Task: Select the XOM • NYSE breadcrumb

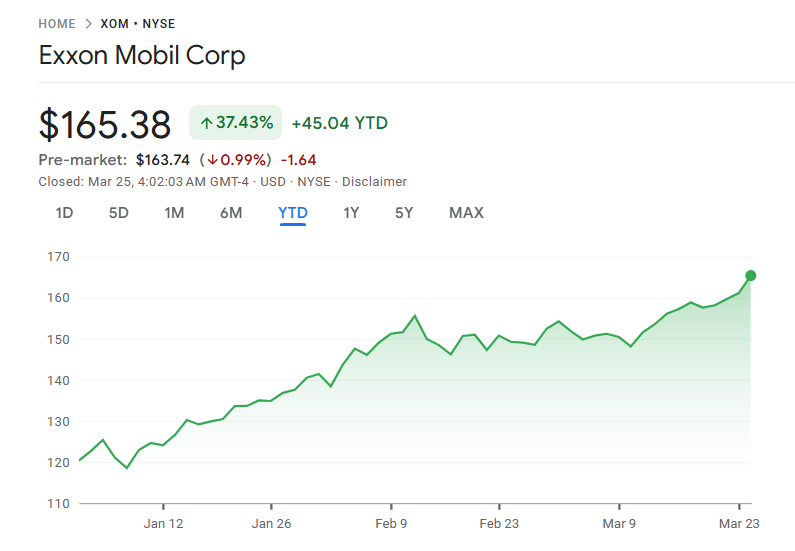Action: coord(137,23)
